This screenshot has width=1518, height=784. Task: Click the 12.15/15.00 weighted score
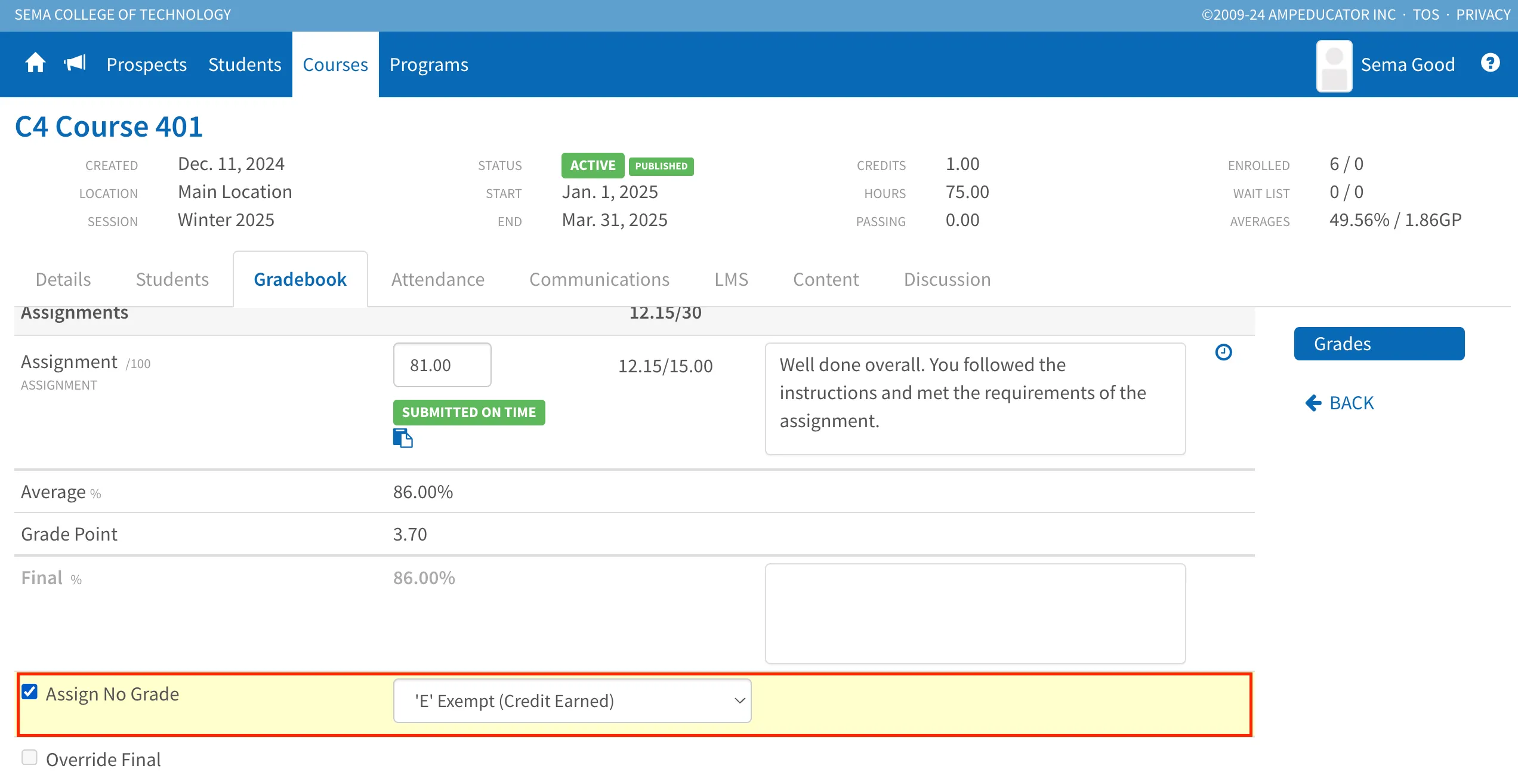coord(665,366)
